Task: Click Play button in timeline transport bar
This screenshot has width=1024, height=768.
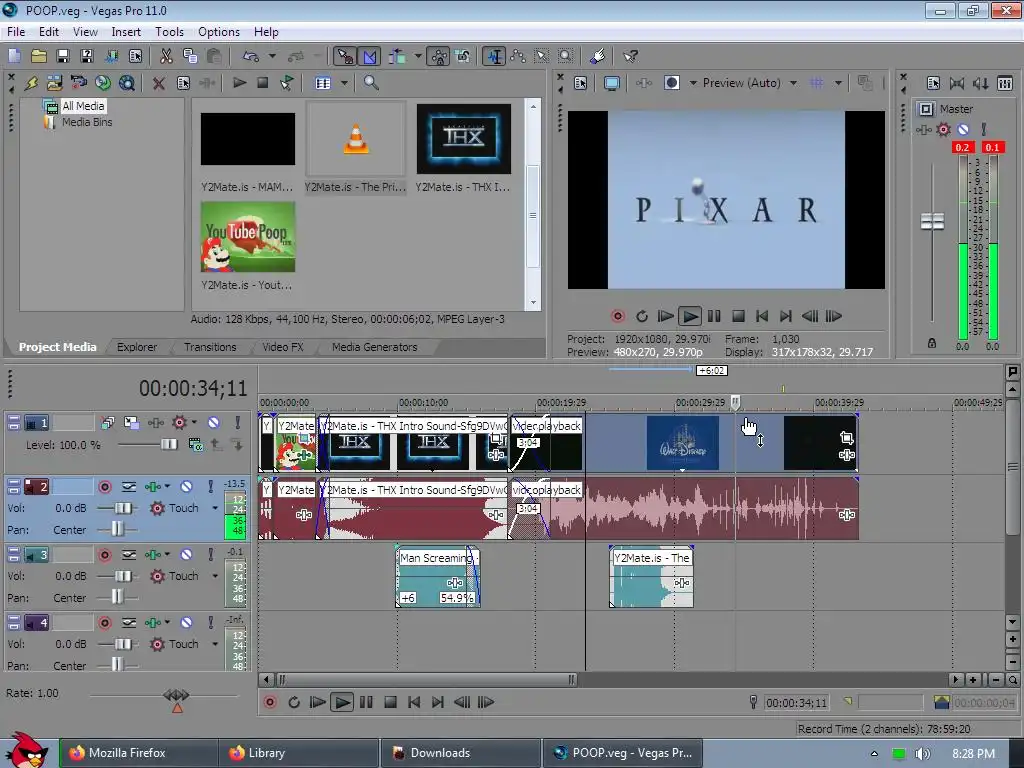Action: pos(342,702)
